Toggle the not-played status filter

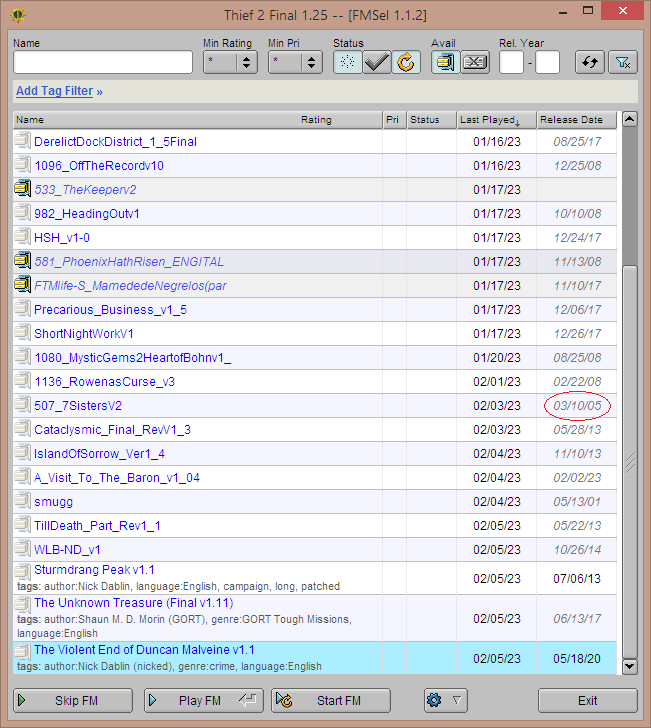tap(347, 62)
